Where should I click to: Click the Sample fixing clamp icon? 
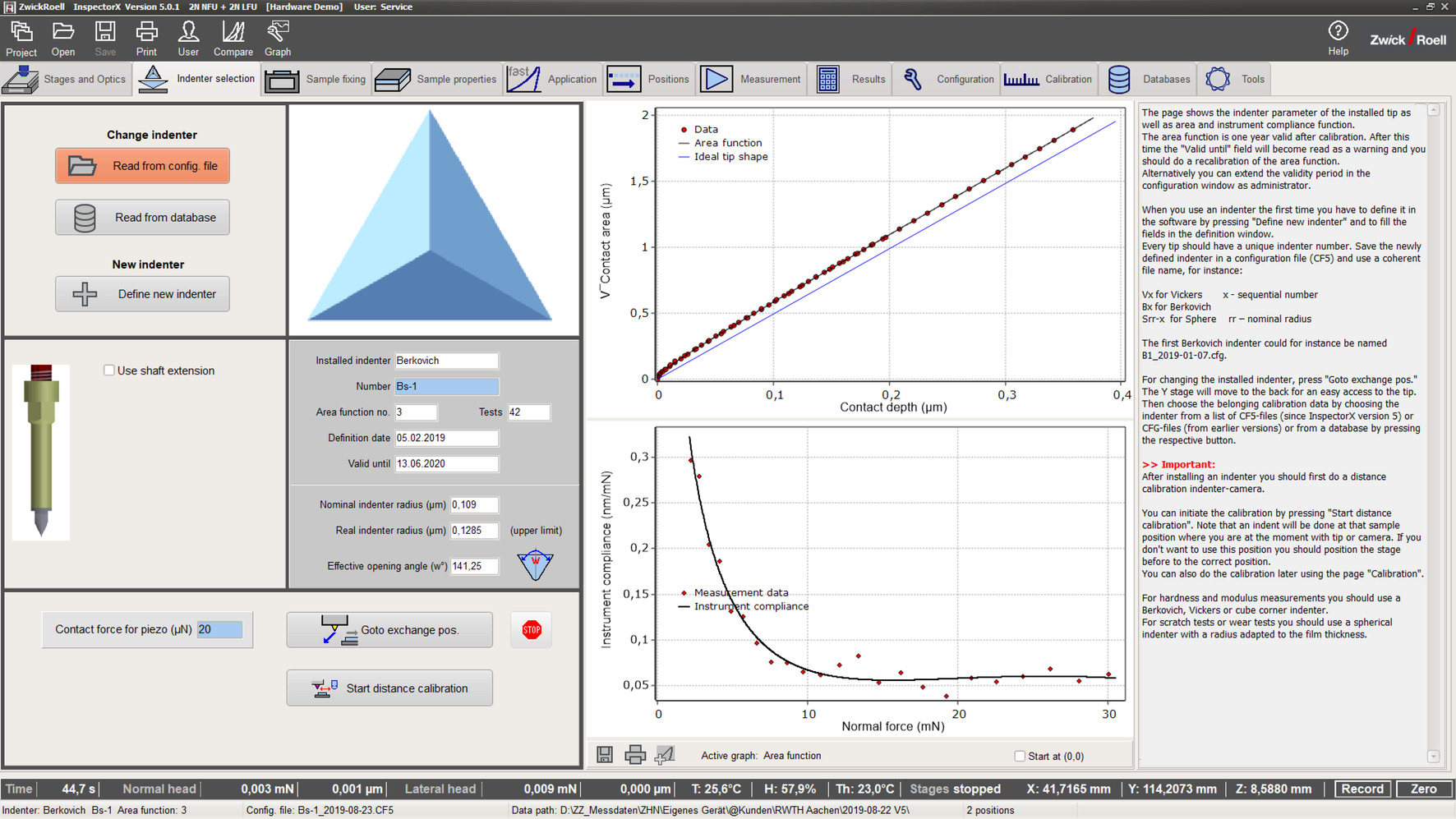(282, 80)
